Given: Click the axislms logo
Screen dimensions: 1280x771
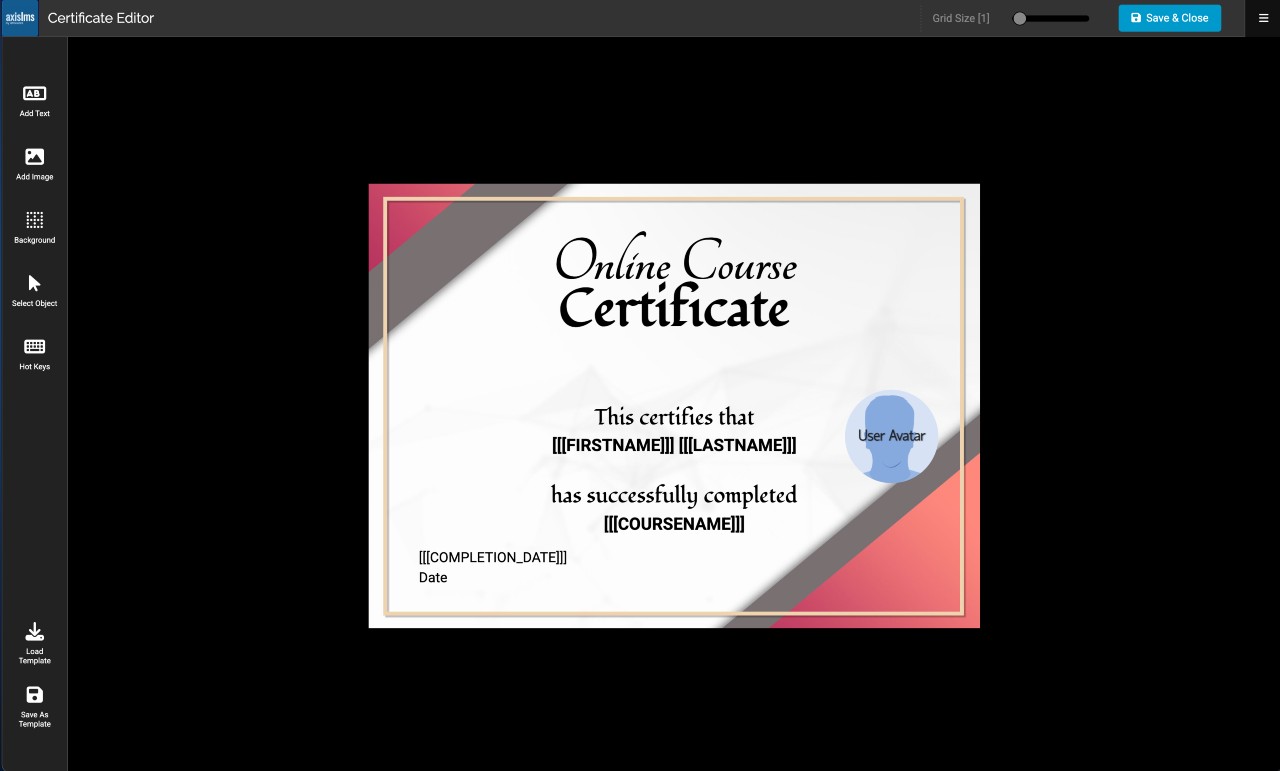Looking at the screenshot, I should click(x=20, y=18).
